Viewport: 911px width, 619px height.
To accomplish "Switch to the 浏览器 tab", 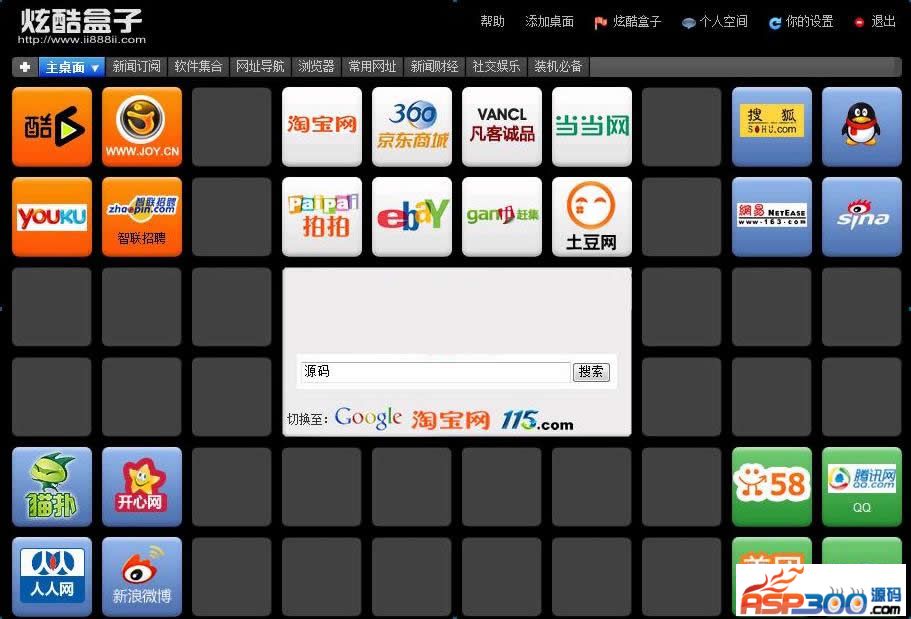I will pos(316,67).
